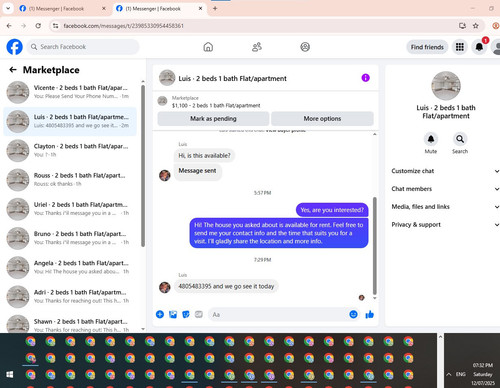Expand the Privacy & support section
This screenshot has height=388, width=500.
[445, 225]
